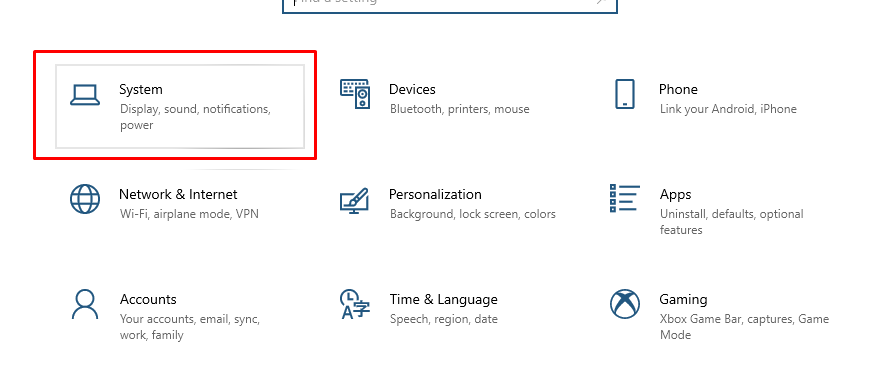This screenshot has height=381, width=880.
Task: Click the Phone device icon
Action: [625, 94]
